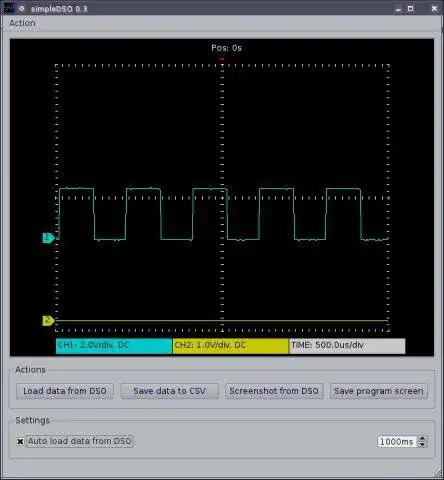Minimize the simpleDSO window
This screenshot has height=480, width=444.
pyautogui.click(x=398, y=9)
